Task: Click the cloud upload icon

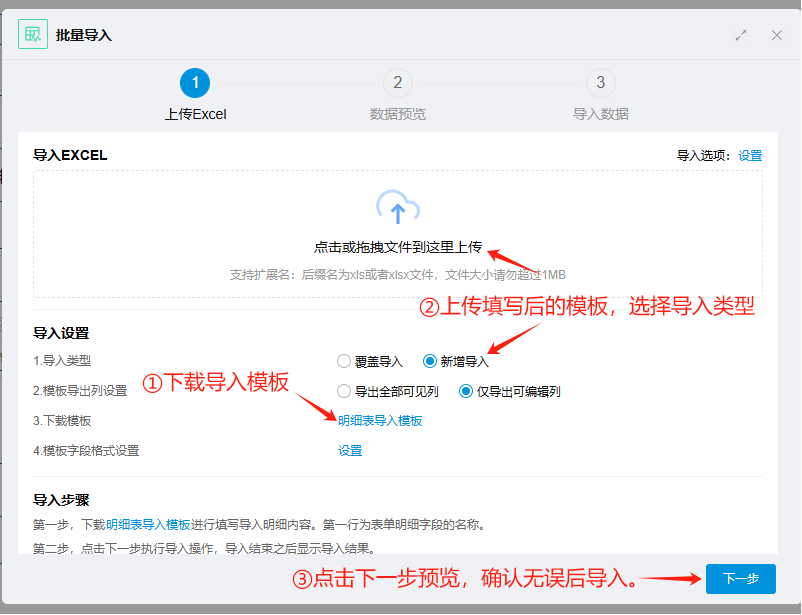Action: pyautogui.click(x=397, y=208)
